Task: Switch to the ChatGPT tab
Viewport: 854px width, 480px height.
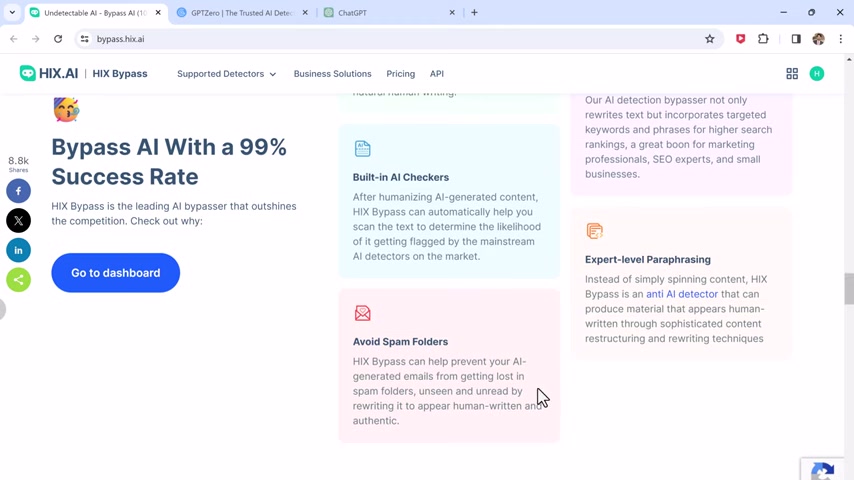Action: click(389, 13)
